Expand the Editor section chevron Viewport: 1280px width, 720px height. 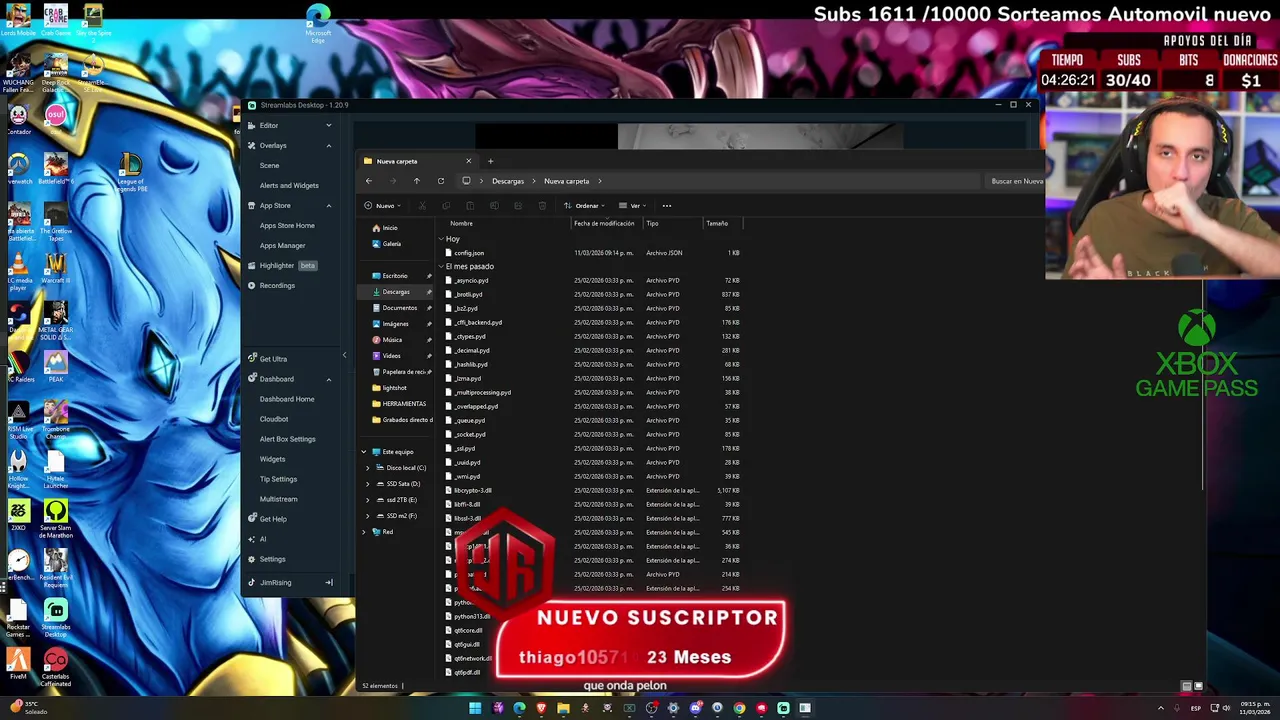click(328, 125)
